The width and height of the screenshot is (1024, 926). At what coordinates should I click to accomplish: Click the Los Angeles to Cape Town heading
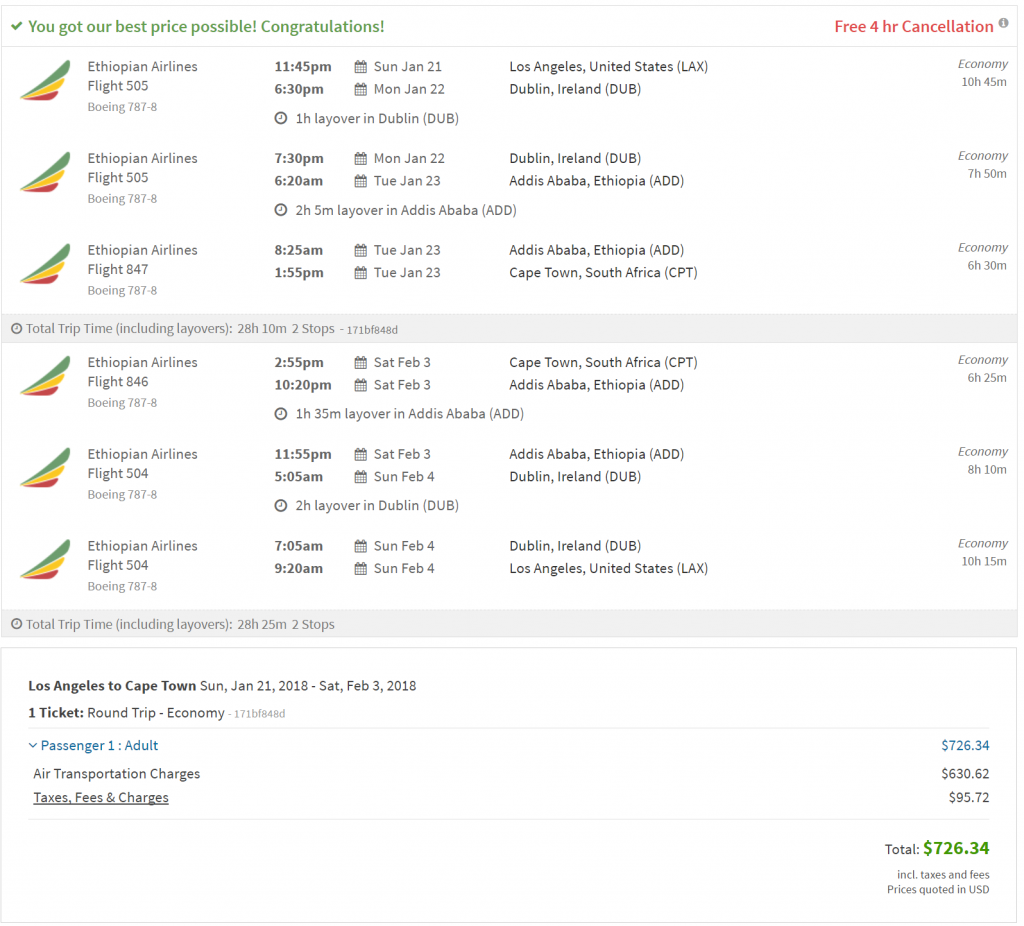pos(112,686)
